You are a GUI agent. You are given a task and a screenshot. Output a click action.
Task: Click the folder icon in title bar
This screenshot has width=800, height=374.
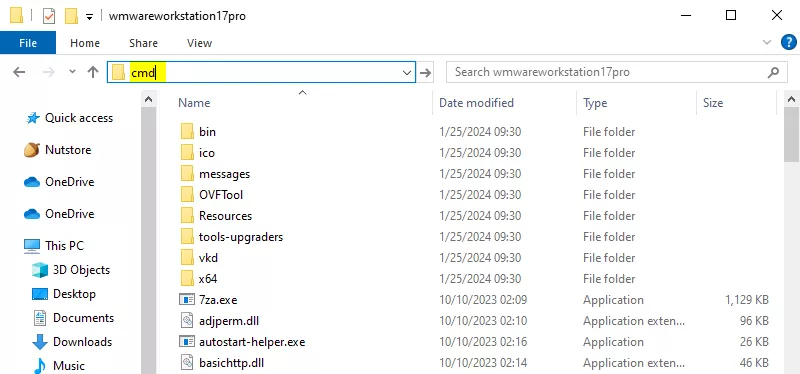[x=16, y=16]
